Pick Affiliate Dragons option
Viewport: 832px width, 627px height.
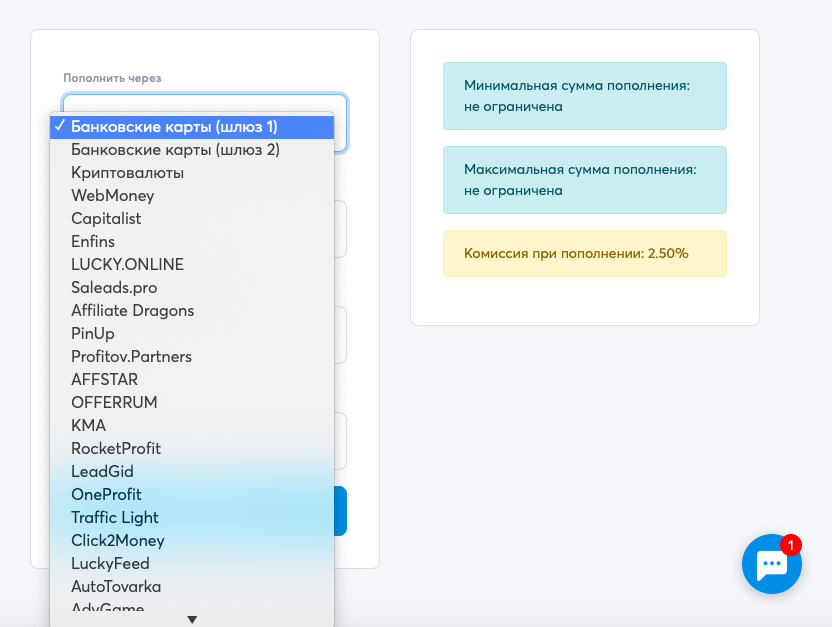click(192, 311)
